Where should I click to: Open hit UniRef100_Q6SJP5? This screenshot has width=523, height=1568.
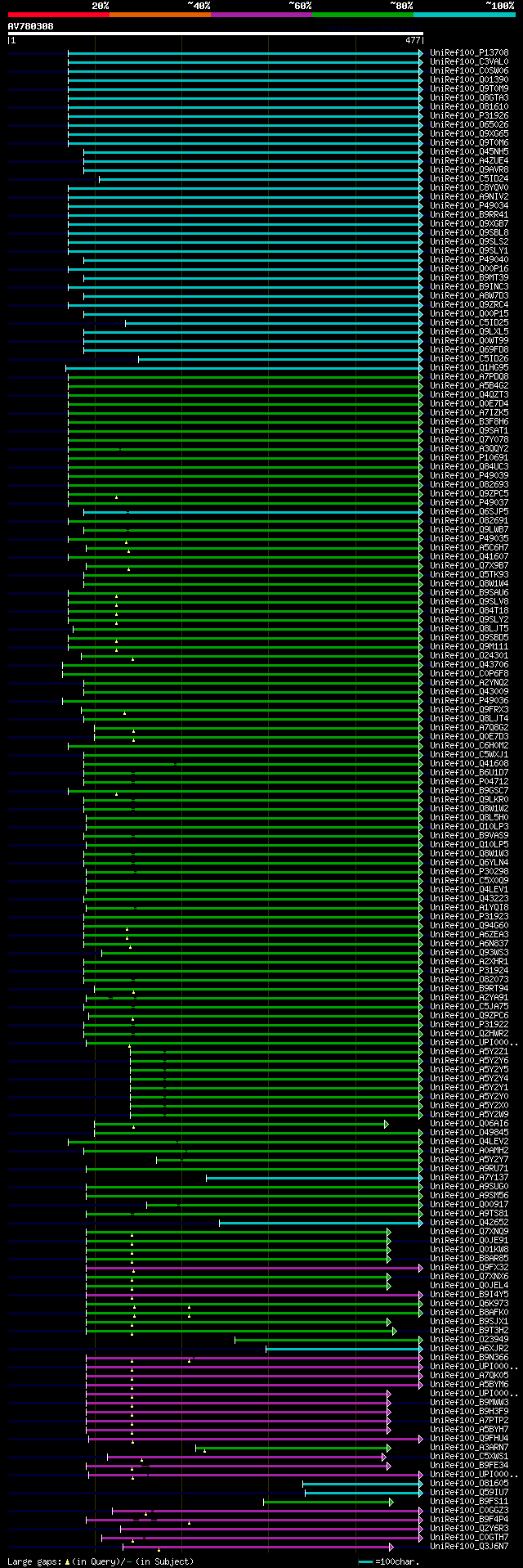point(469,512)
